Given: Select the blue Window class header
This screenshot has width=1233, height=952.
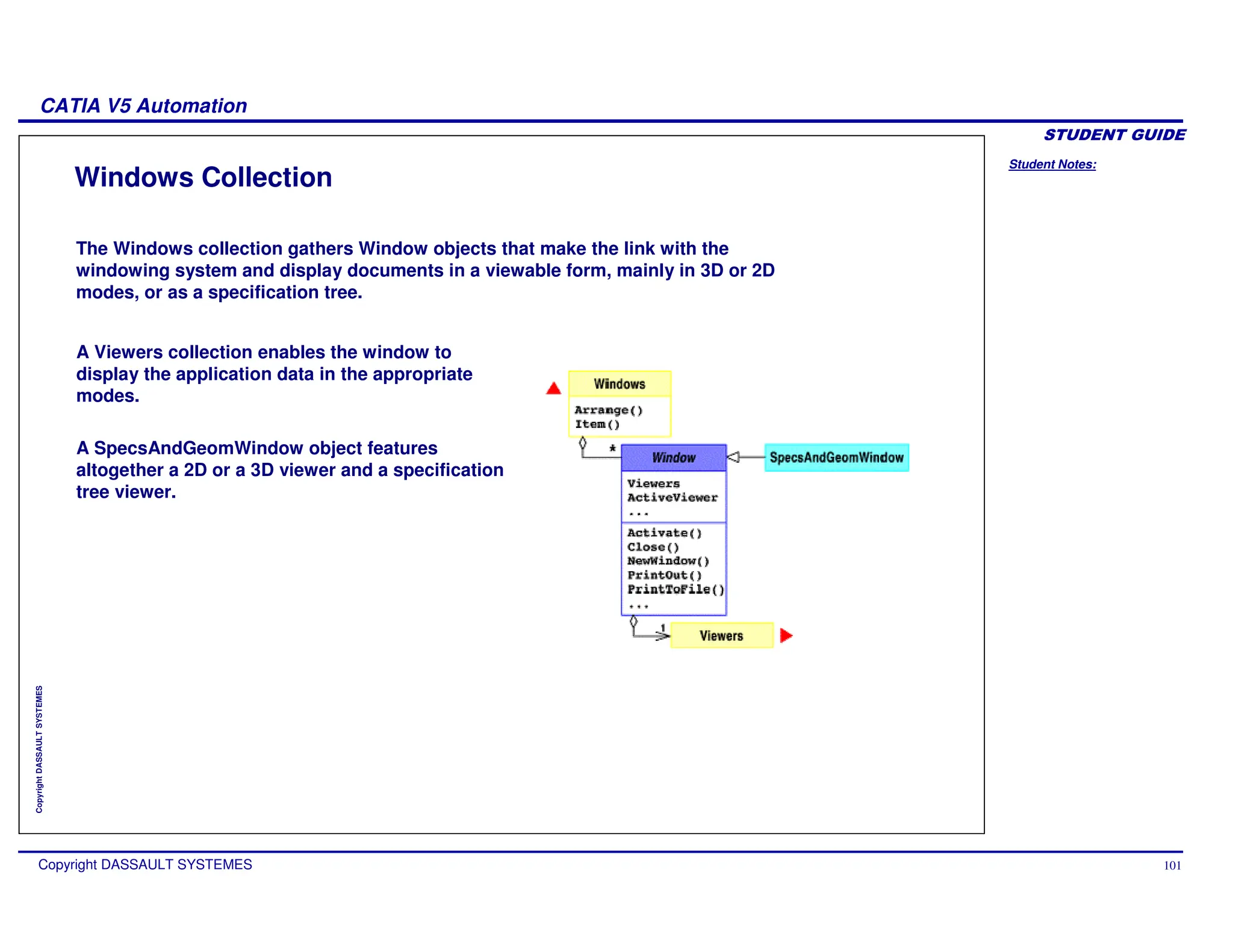Looking at the screenshot, I should (674, 458).
